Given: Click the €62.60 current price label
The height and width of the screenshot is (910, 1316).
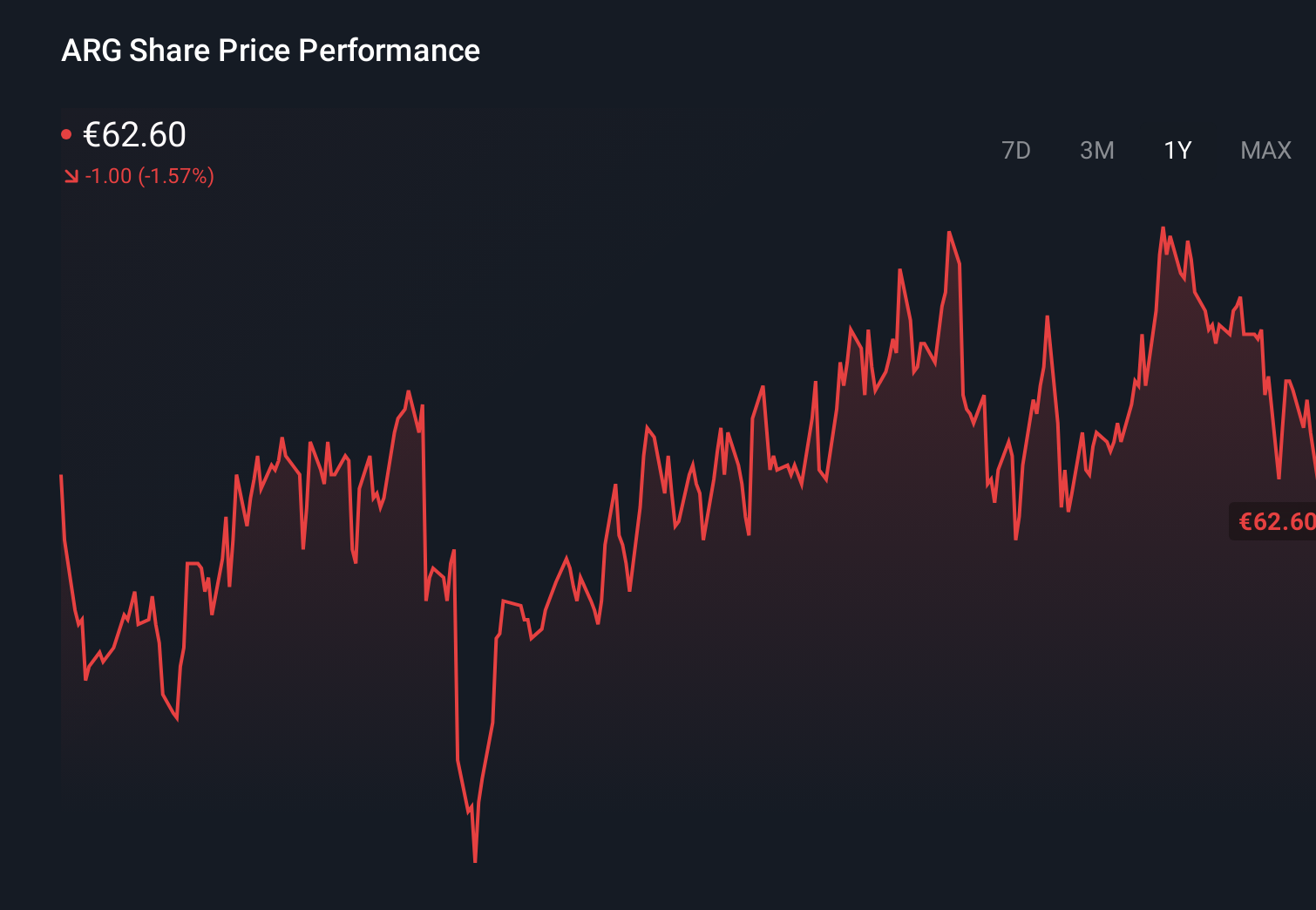Looking at the screenshot, I should pos(135,134).
